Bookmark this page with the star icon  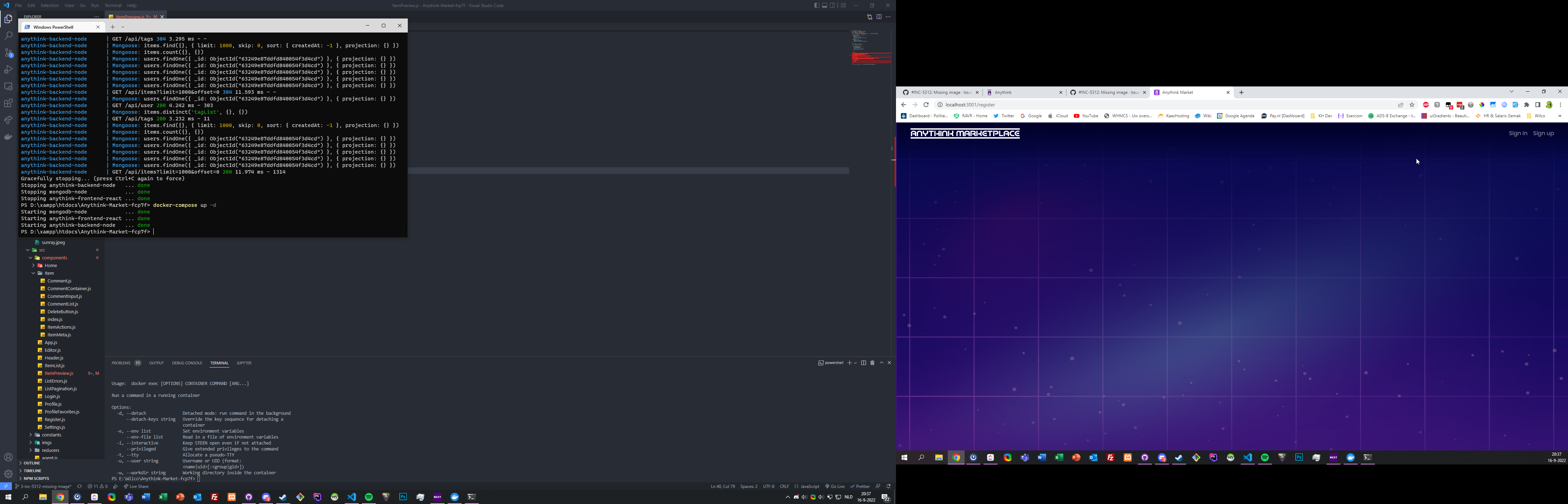point(1412,105)
